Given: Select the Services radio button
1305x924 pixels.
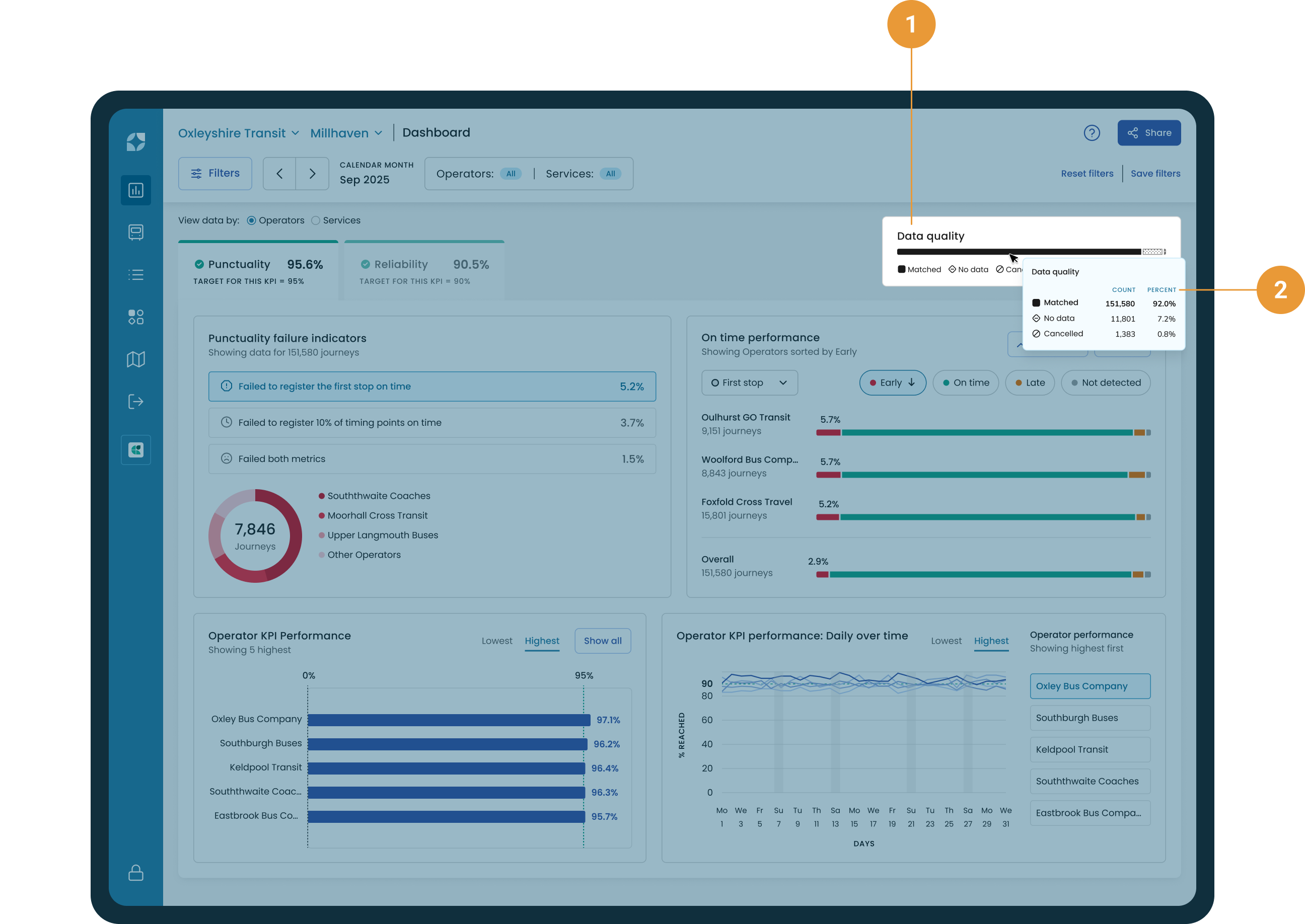Looking at the screenshot, I should click(x=315, y=221).
